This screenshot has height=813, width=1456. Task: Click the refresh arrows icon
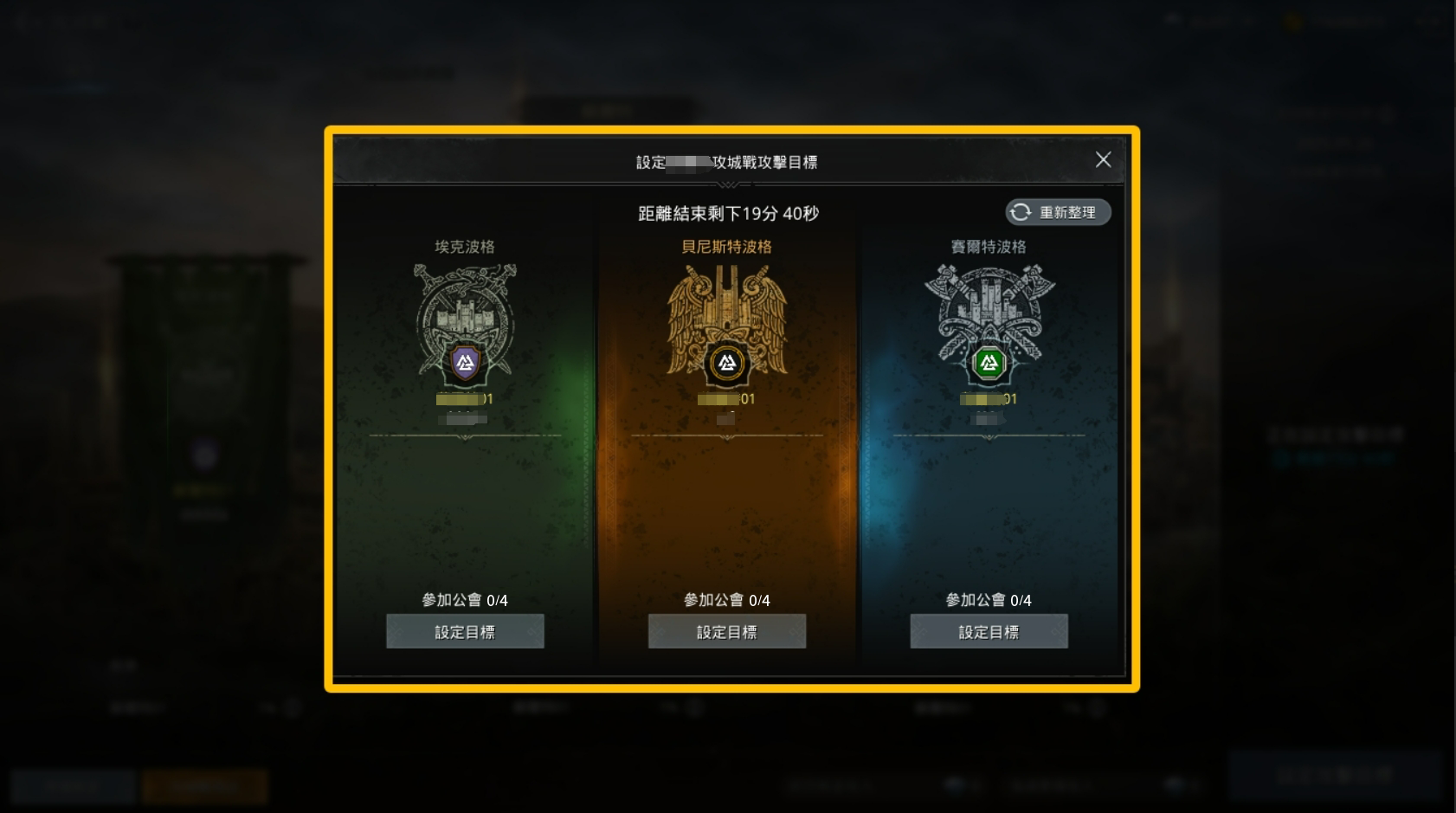(x=1021, y=212)
